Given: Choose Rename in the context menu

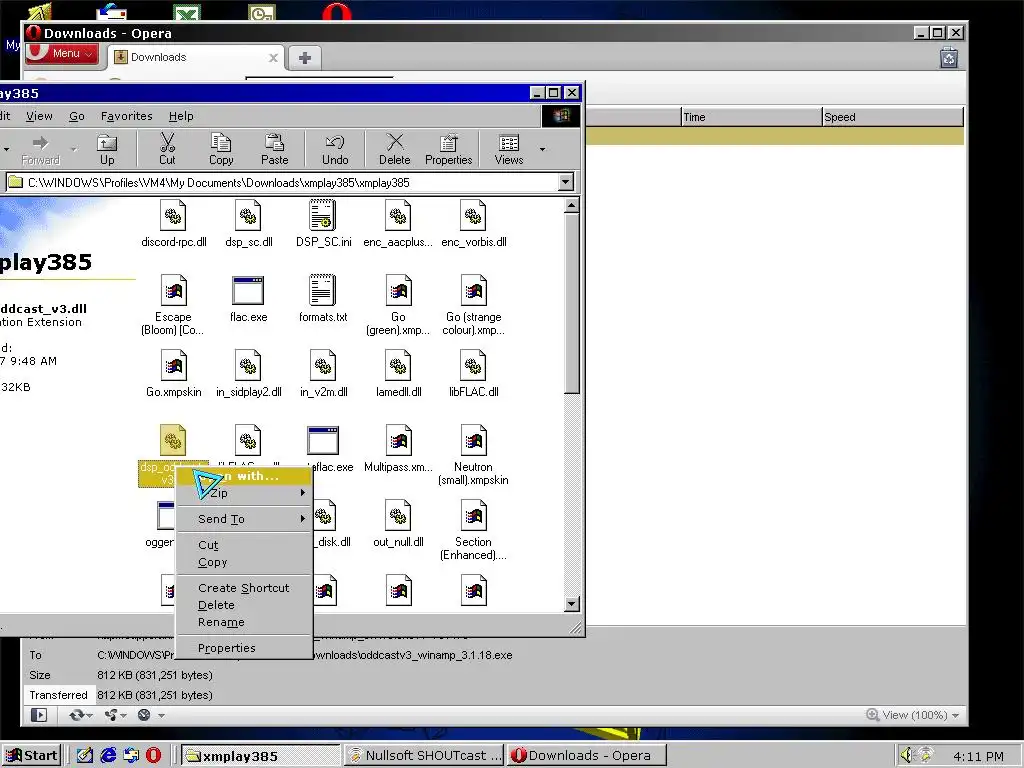Looking at the screenshot, I should click(245, 622).
